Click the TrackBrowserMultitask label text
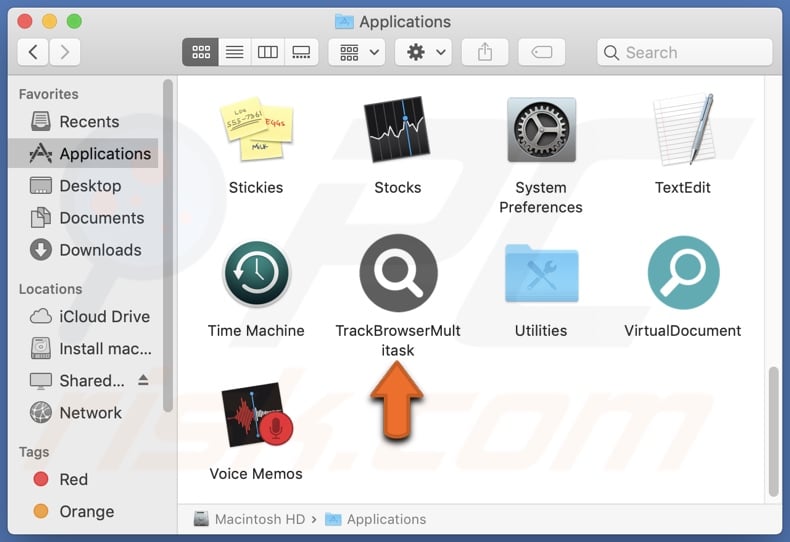 point(398,340)
